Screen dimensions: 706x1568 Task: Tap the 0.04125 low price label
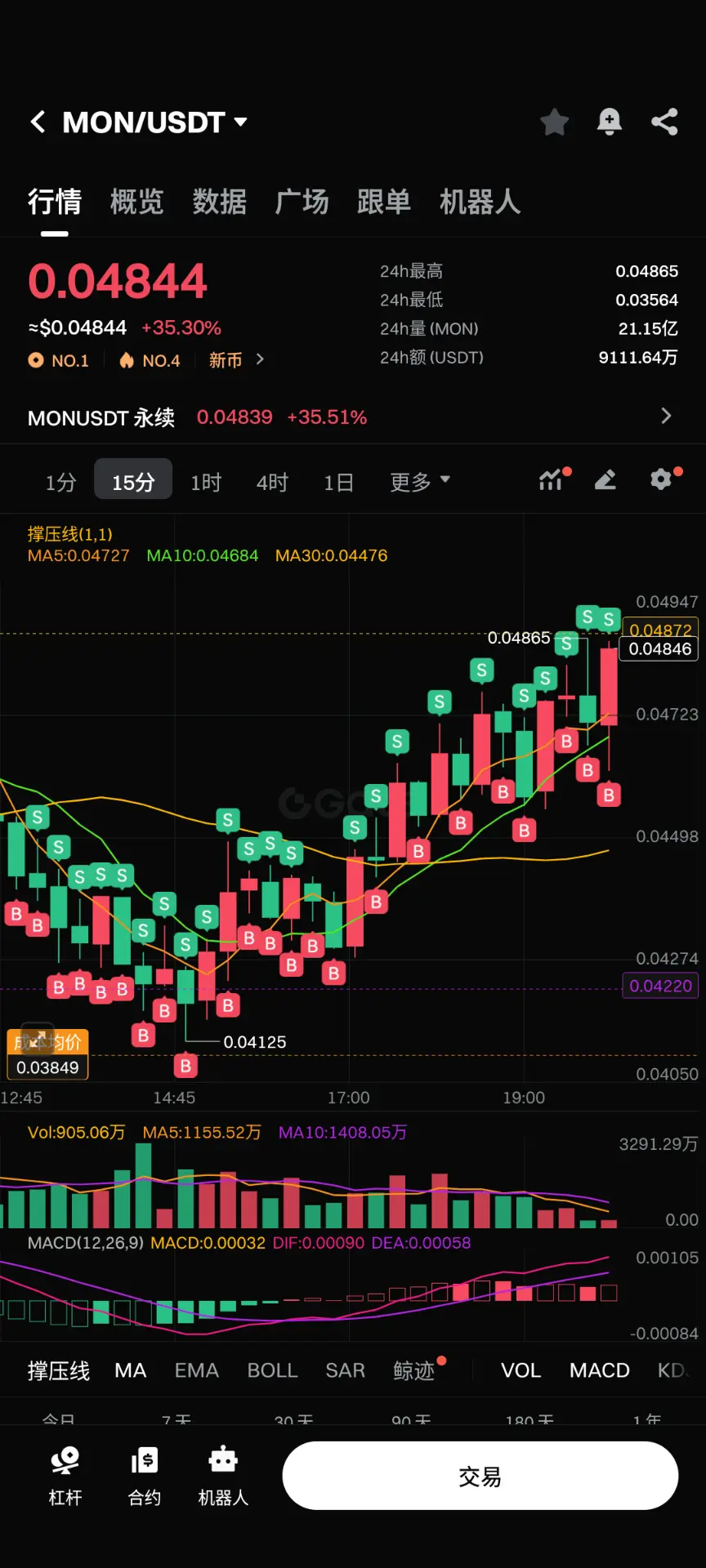click(255, 1042)
